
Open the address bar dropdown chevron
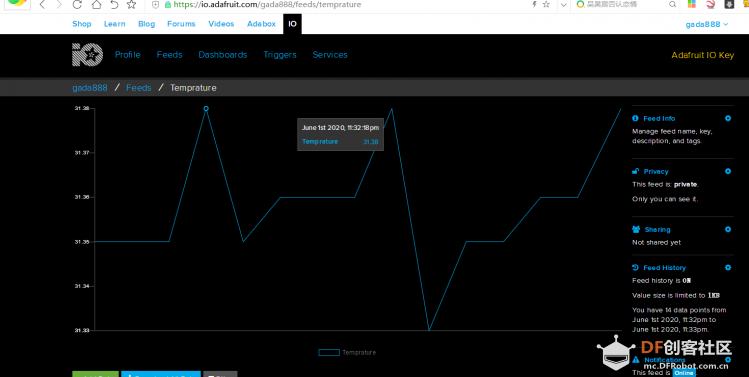pos(564,4)
